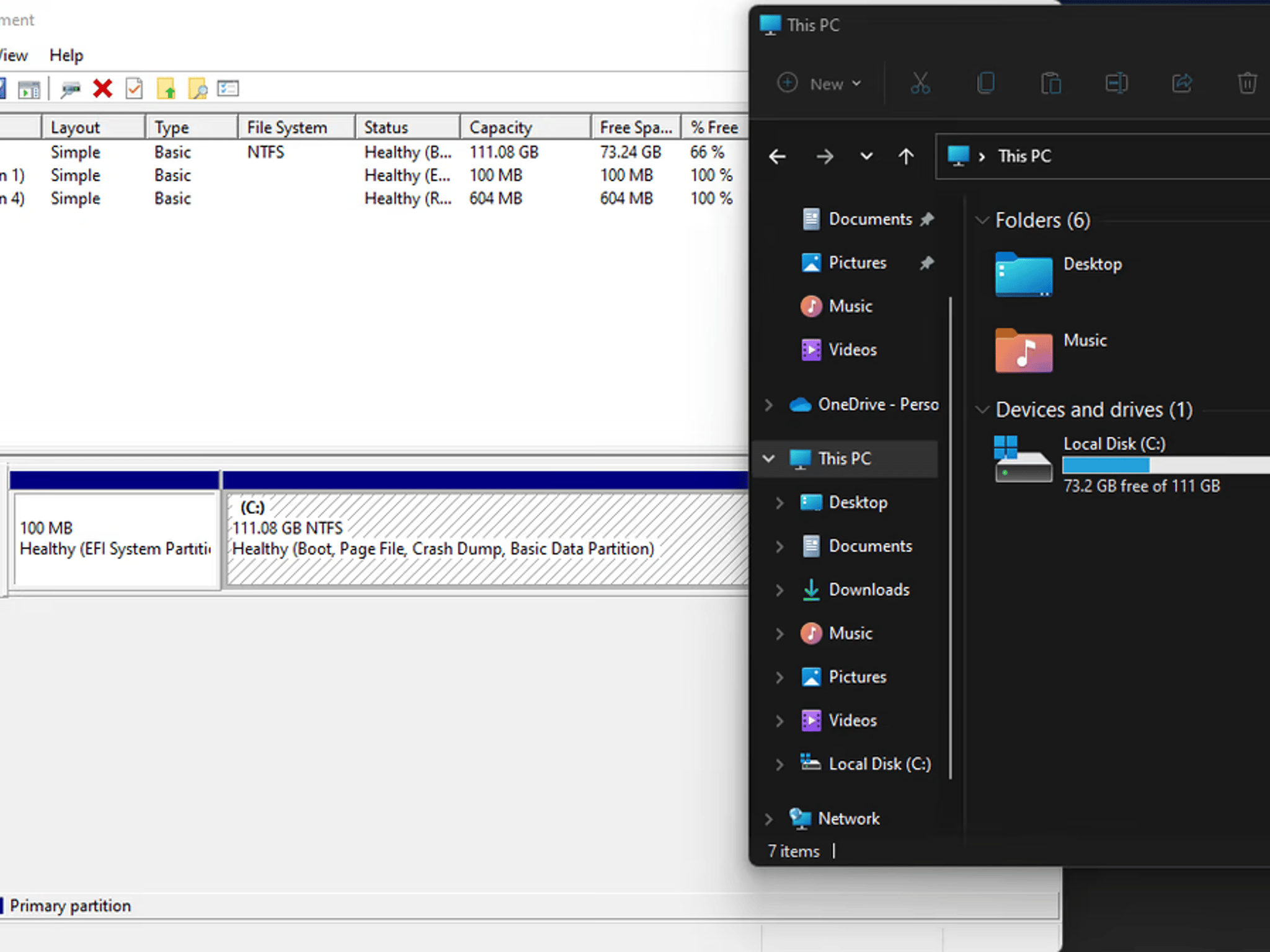Expand the OneDrive - Personal tree node
Screen dimensions: 1270x952
[769, 405]
